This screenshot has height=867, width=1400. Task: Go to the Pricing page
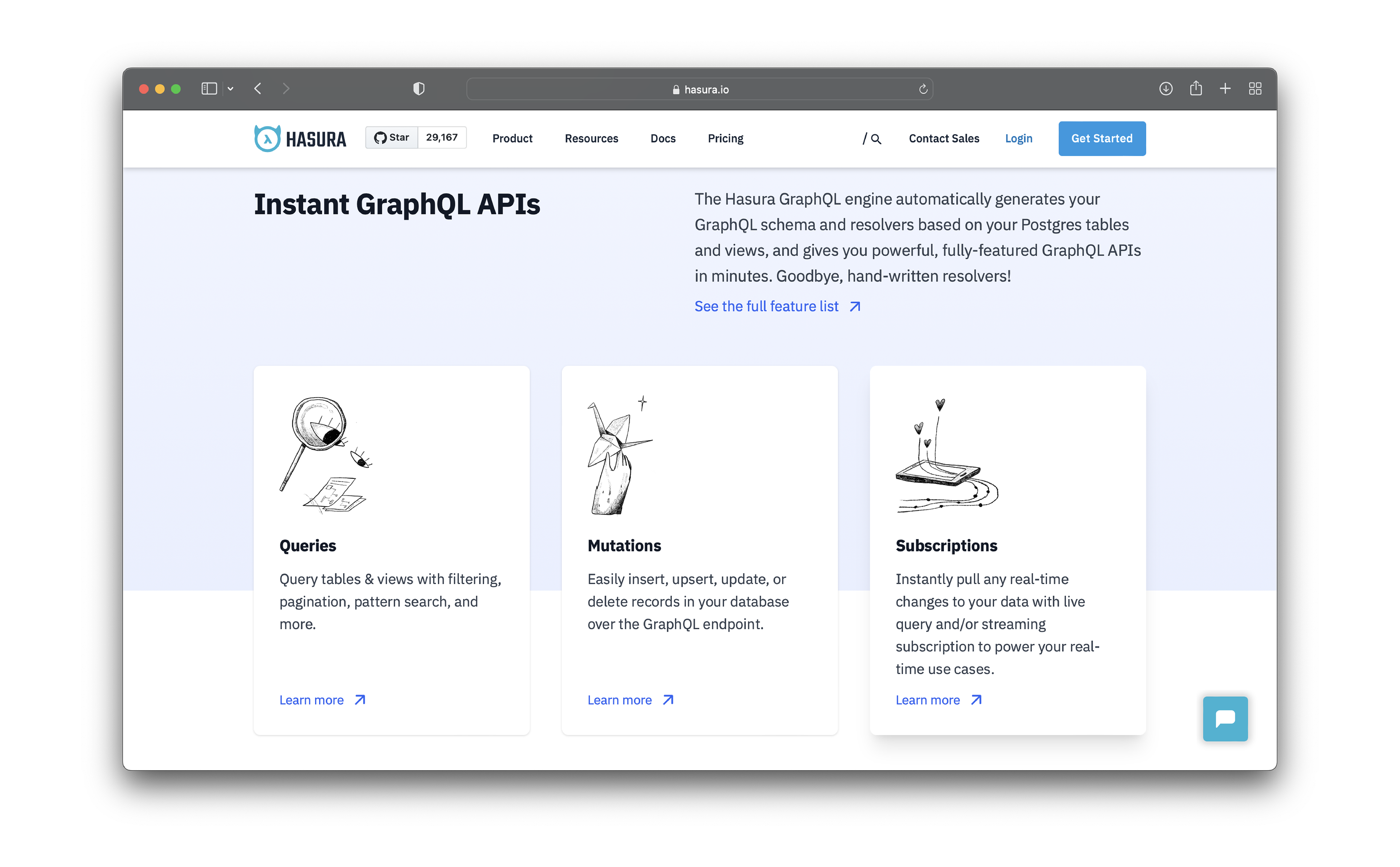point(725,139)
